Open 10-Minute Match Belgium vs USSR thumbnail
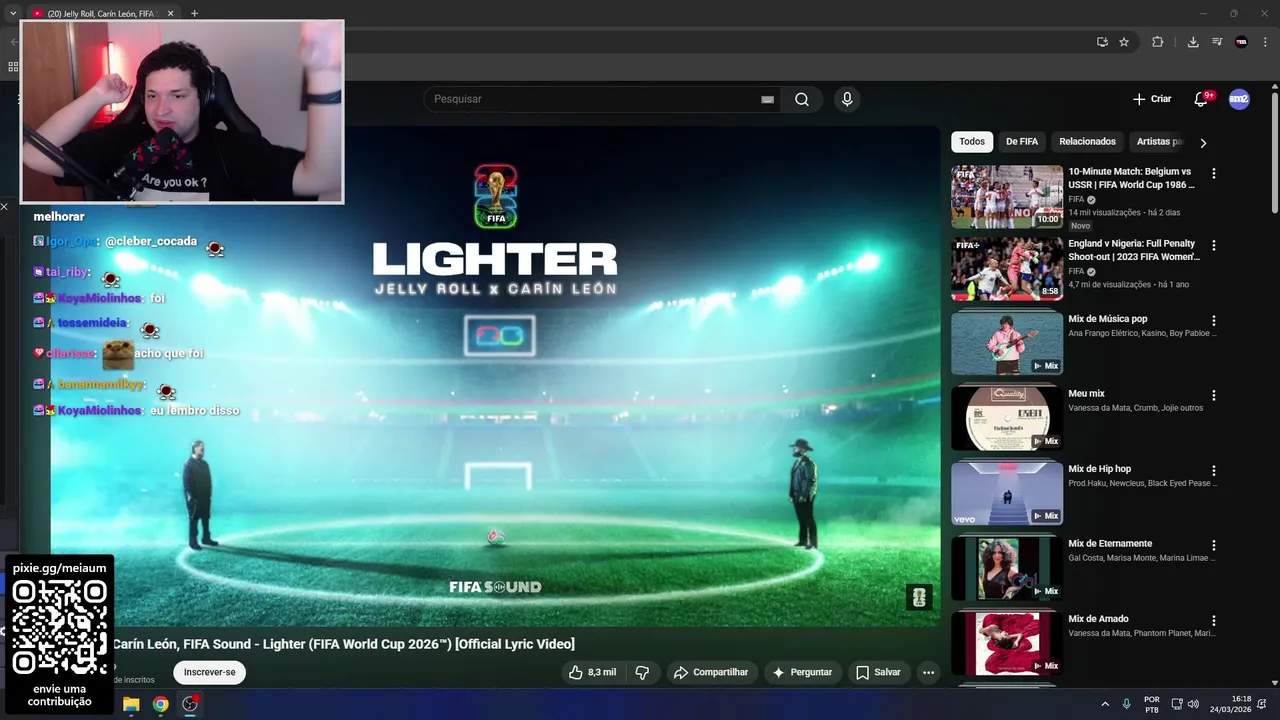 (x=1007, y=197)
